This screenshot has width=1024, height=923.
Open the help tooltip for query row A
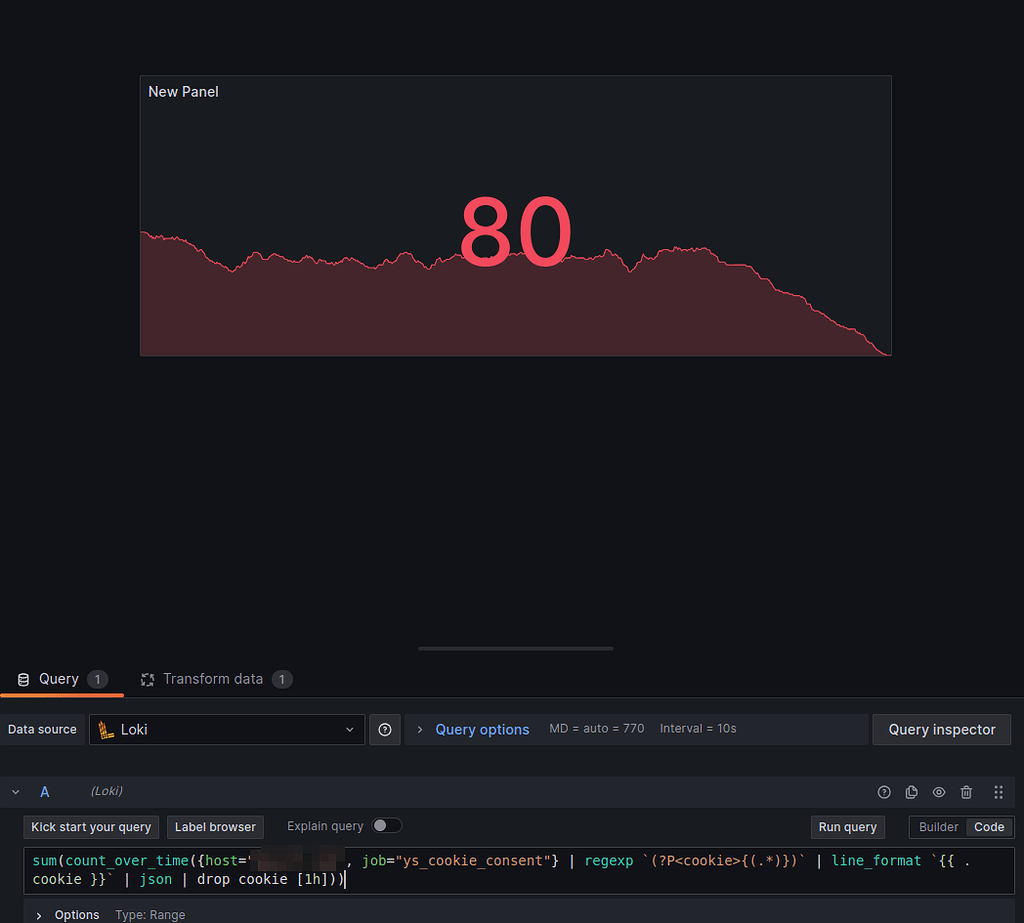[x=884, y=791]
